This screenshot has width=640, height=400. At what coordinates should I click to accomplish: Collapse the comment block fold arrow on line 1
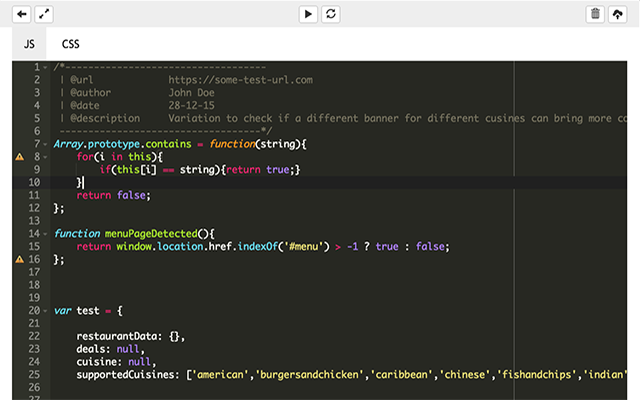coord(46,67)
